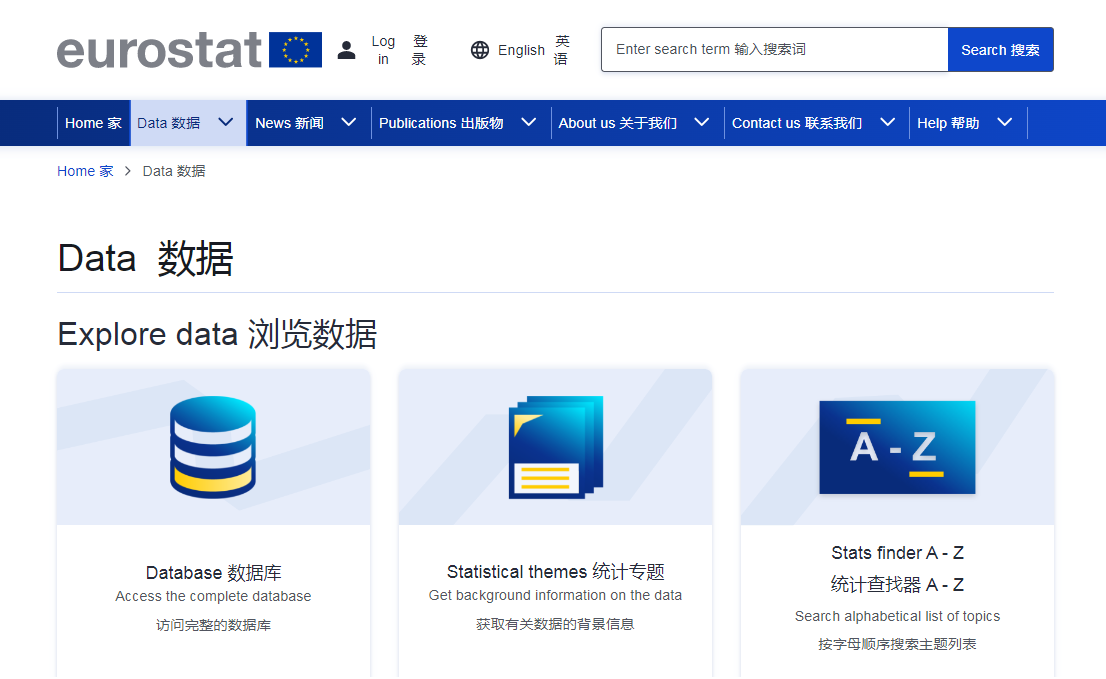The width and height of the screenshot is (1106, 679).
Task: Click the Search 搜索 button
Action: coord(1000,48)
